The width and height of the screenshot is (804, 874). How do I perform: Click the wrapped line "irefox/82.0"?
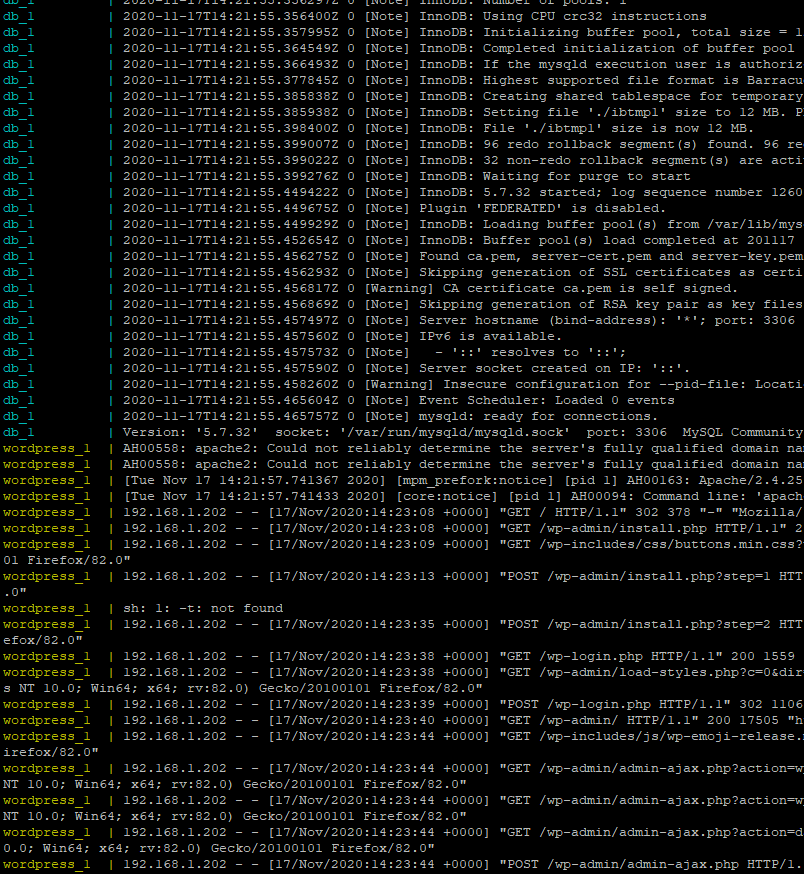pos(51,752)
